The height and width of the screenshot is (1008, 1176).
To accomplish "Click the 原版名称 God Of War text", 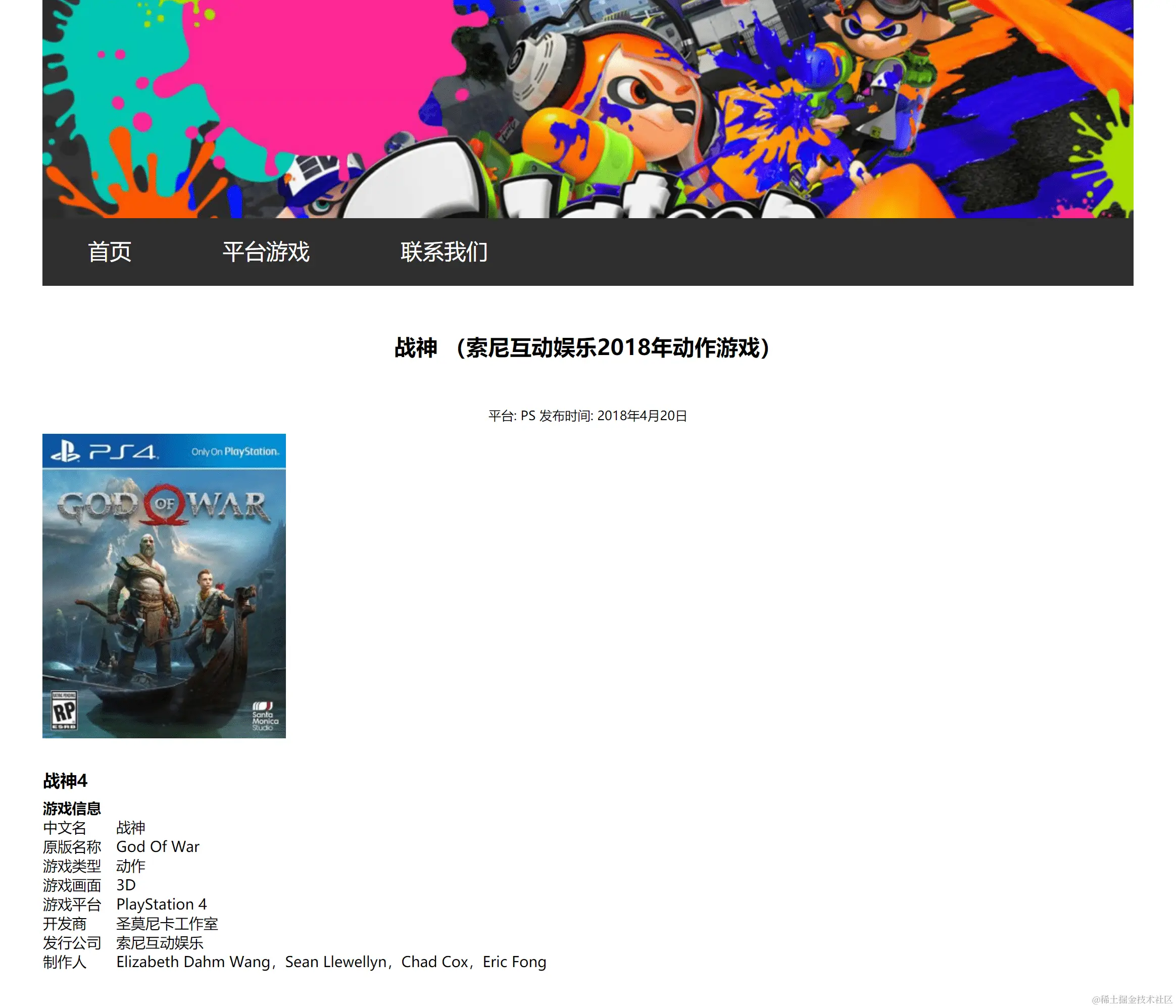I will (x=158, y=847).
